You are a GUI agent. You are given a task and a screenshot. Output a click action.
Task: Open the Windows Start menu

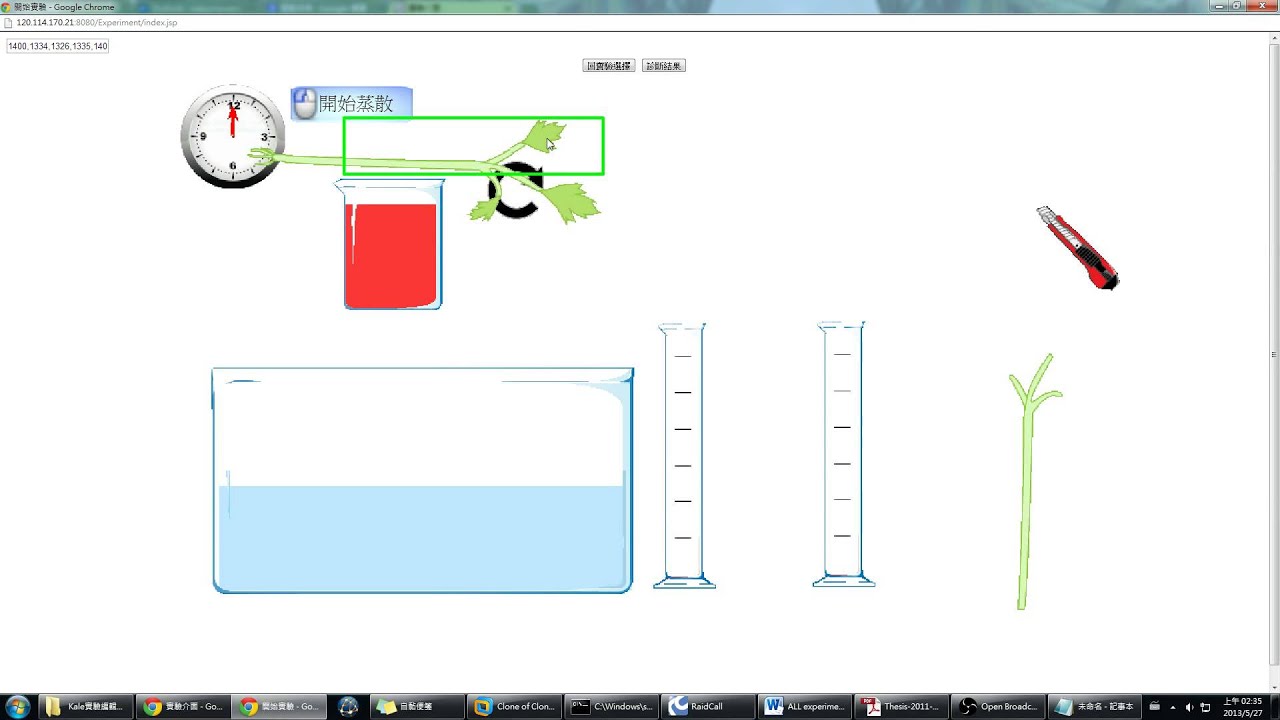[17, 707]
